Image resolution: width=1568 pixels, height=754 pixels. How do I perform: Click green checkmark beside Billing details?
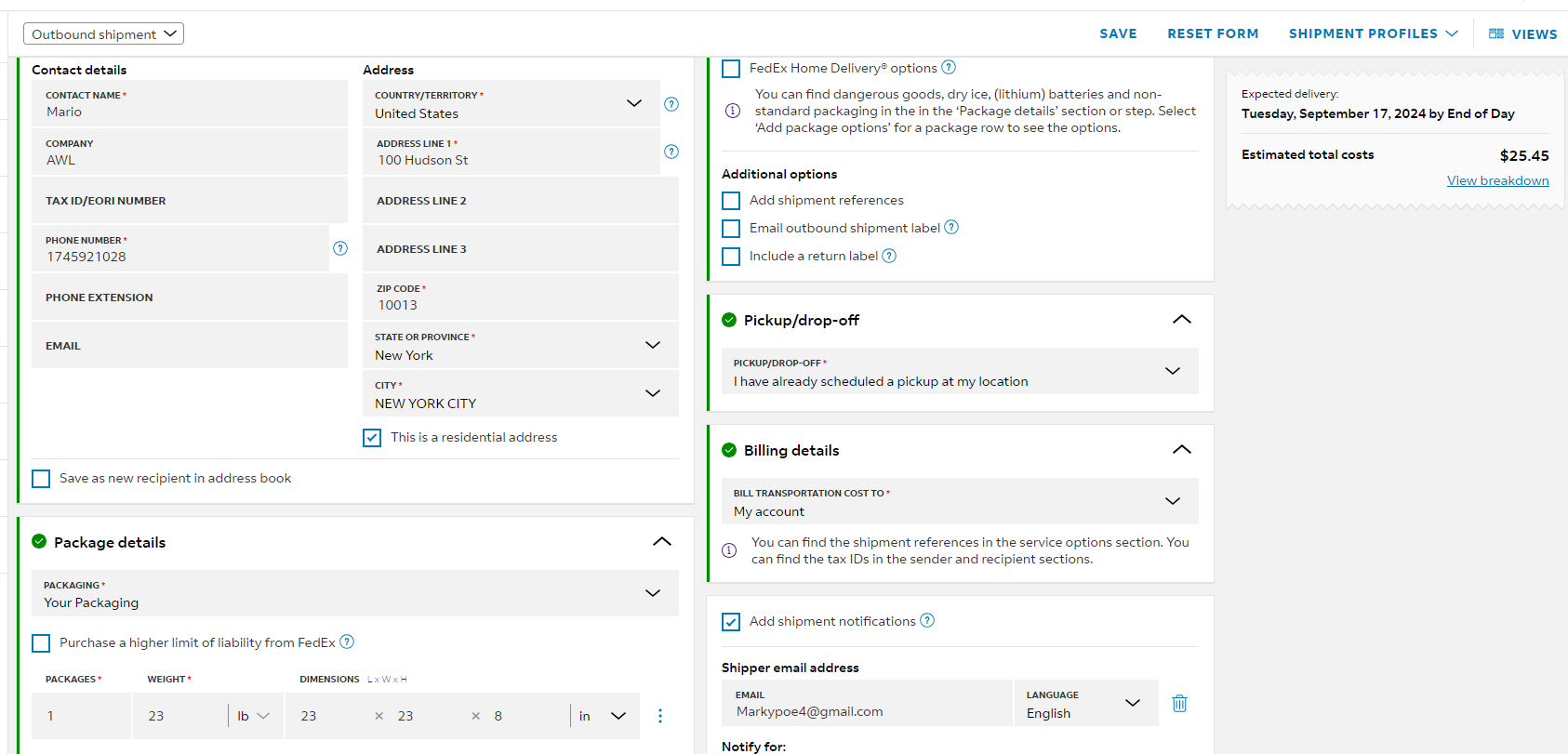[x=729, y=450]
